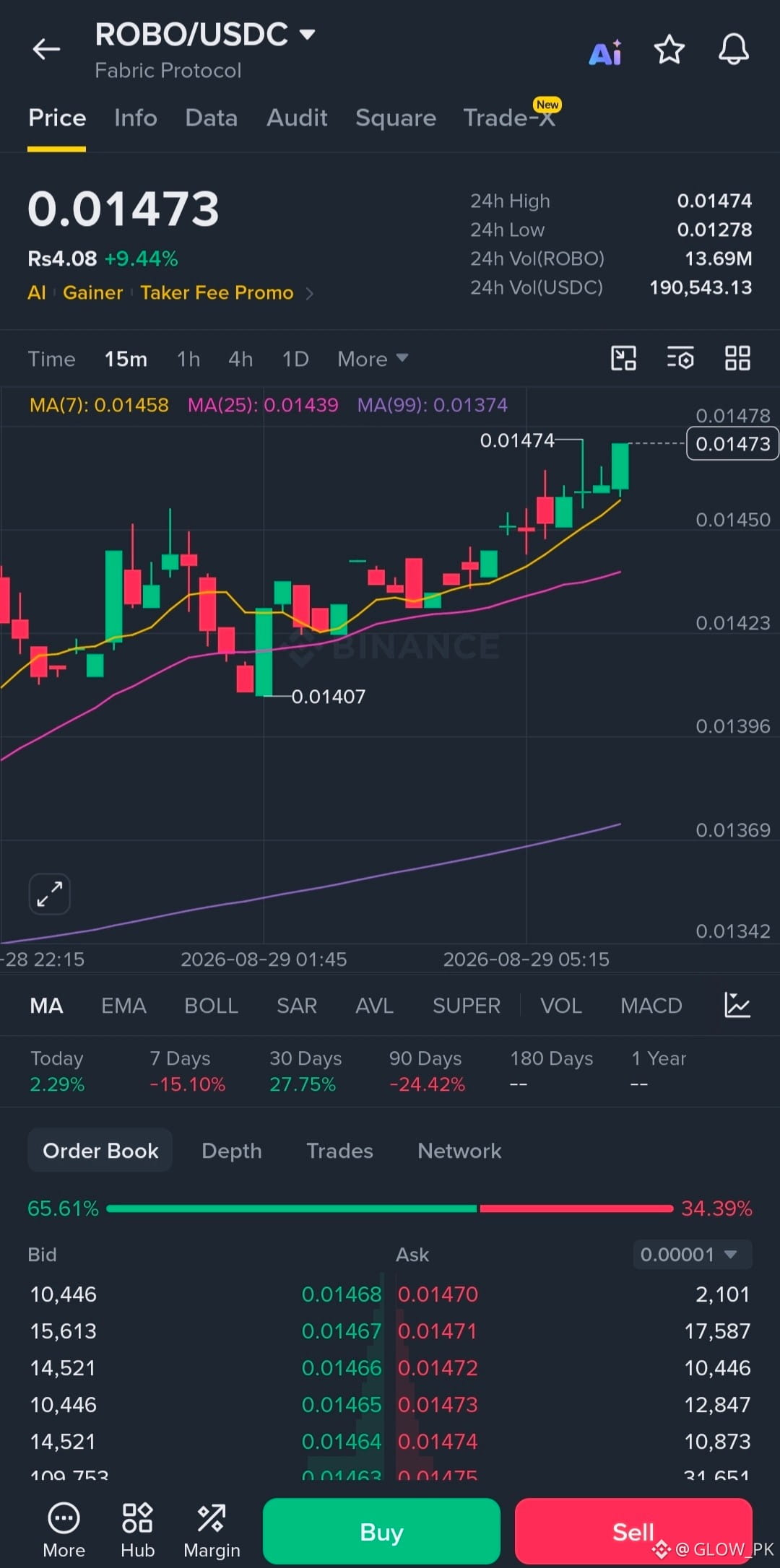Select bid price 0.01465
Screen dimensions: 780x1568
[x=341, y=1405]
